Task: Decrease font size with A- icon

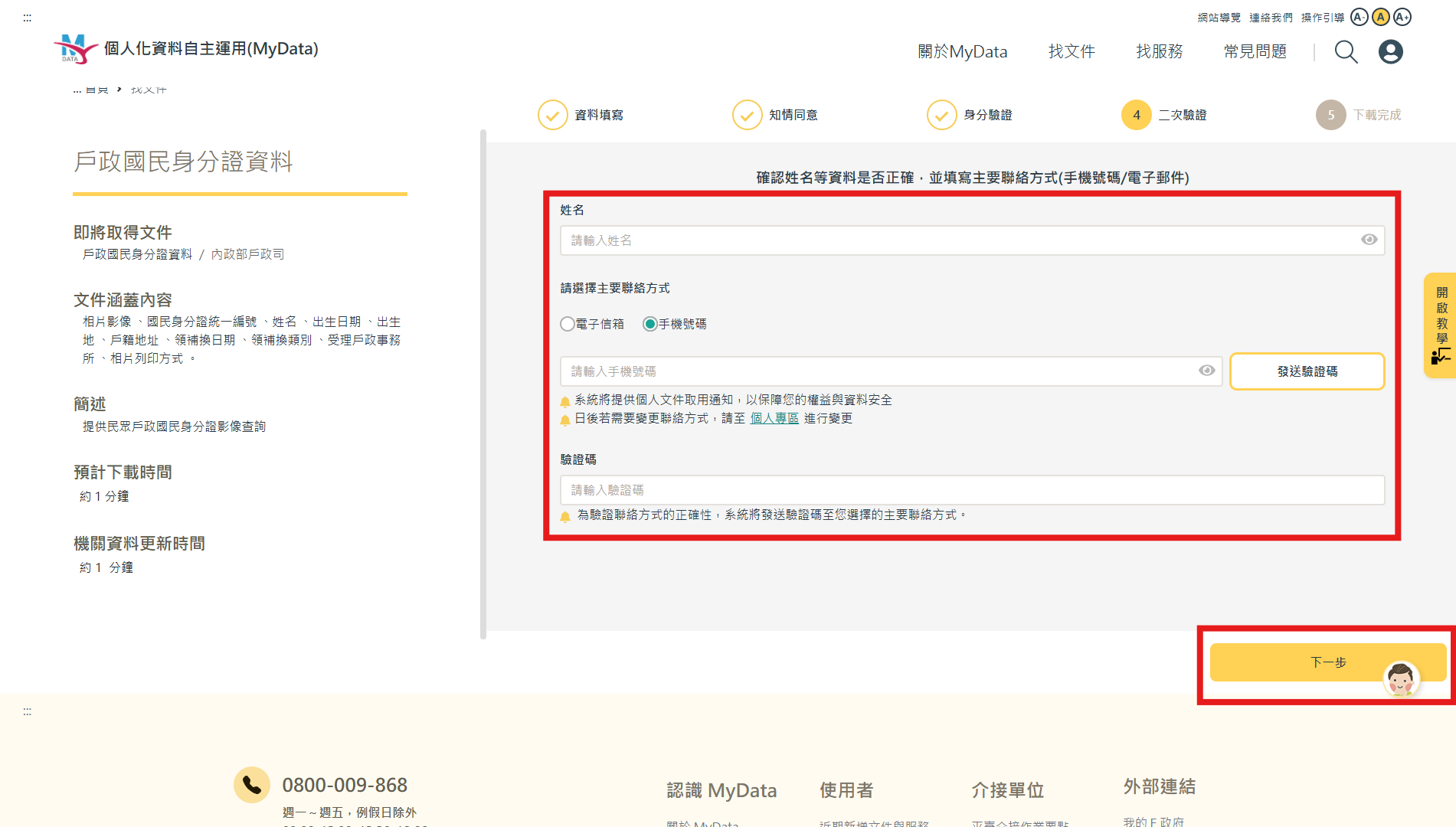Action: [x=1359, y=17]
